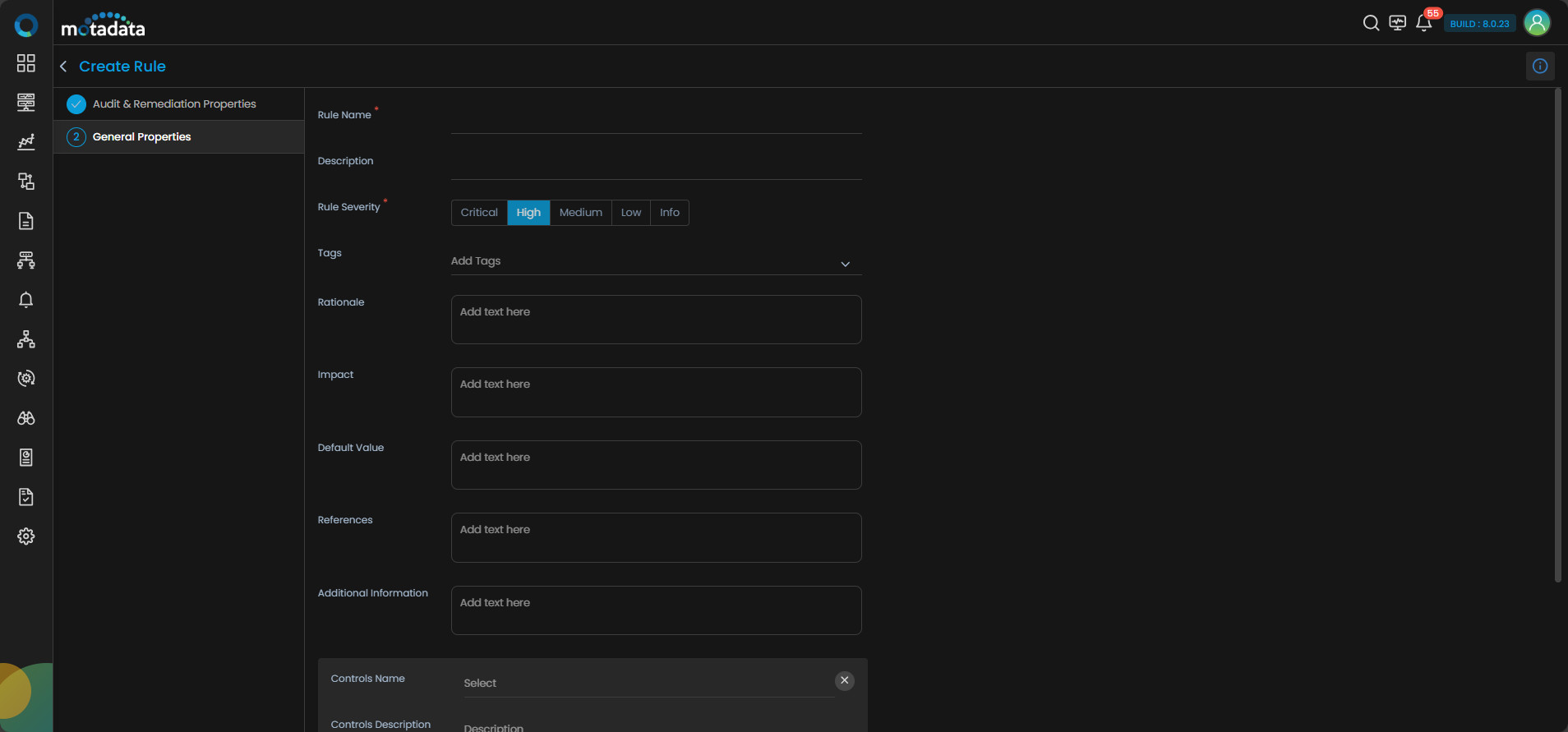This screenshot has width=1568, height=732.
Task: Select Medium rule severity
Action: pos(580,213)
